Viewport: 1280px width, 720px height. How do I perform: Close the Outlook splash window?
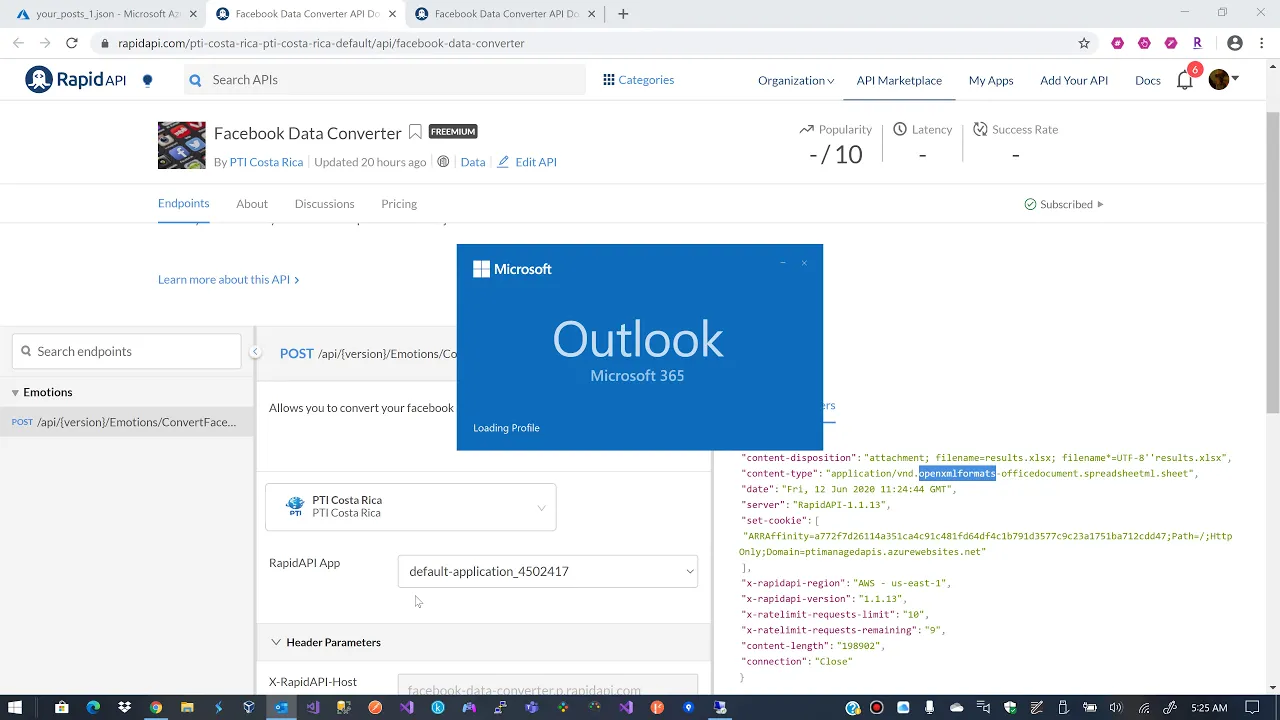coord(804,263)
